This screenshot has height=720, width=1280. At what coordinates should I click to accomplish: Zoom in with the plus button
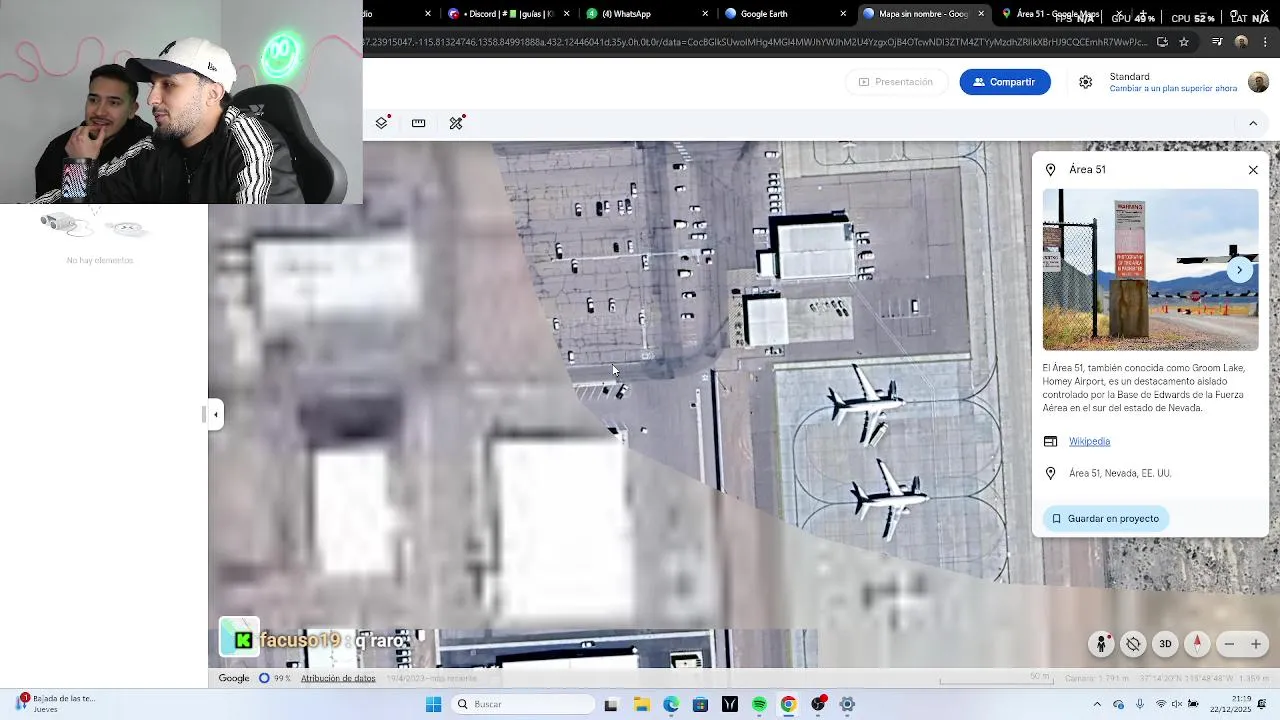pyautogui.click(x=1256, y=644)
